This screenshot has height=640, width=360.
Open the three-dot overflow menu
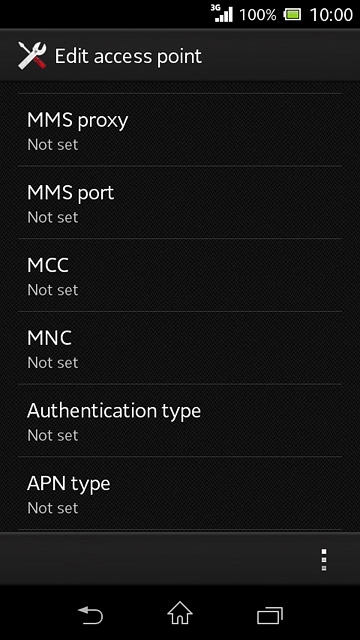pyautogui.click(x=324, y=560)
